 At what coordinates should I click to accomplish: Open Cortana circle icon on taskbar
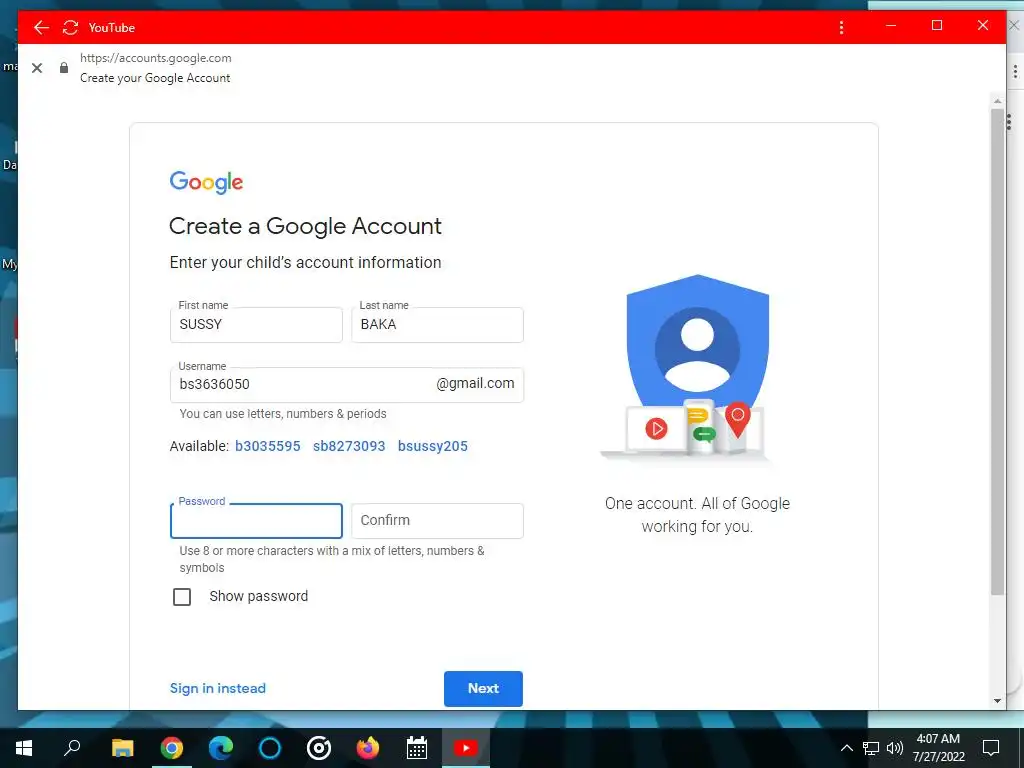click(270, 748)
